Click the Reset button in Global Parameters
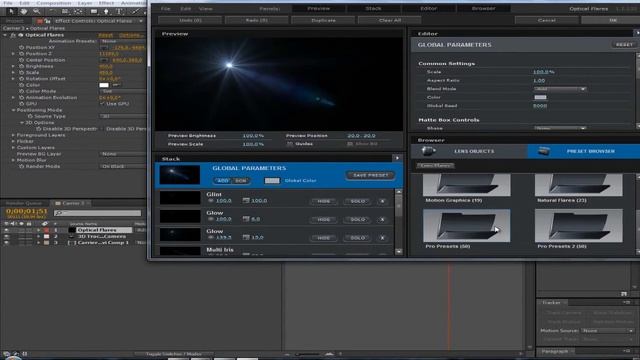This screenshot has height=360, width=640. coord(624,44)
